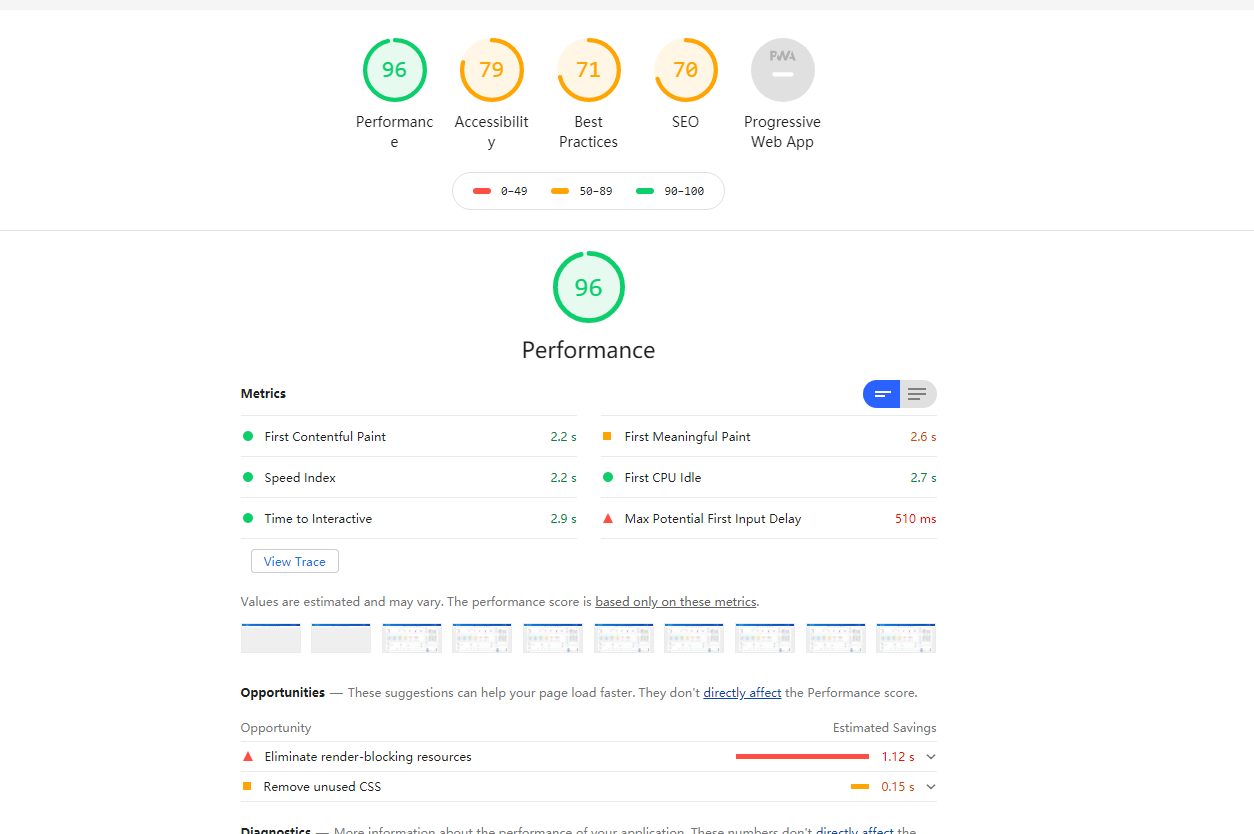Expand Eliminate render-blocking resources chevron

tap(931, 757)
